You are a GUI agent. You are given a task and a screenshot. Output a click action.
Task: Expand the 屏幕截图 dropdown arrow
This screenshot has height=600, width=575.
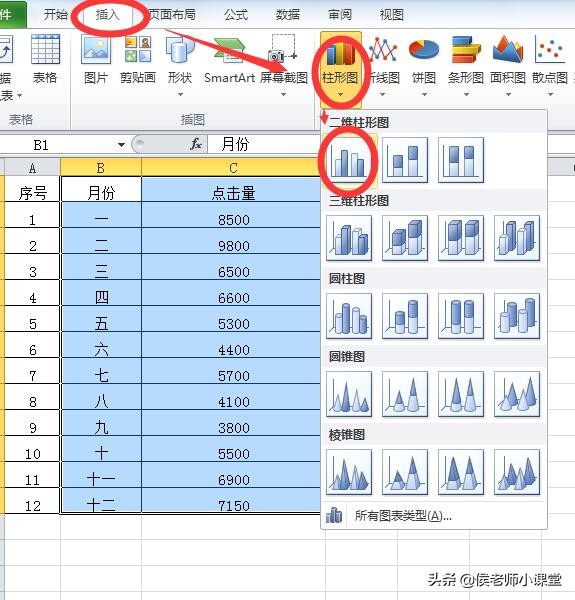[283, 95]
